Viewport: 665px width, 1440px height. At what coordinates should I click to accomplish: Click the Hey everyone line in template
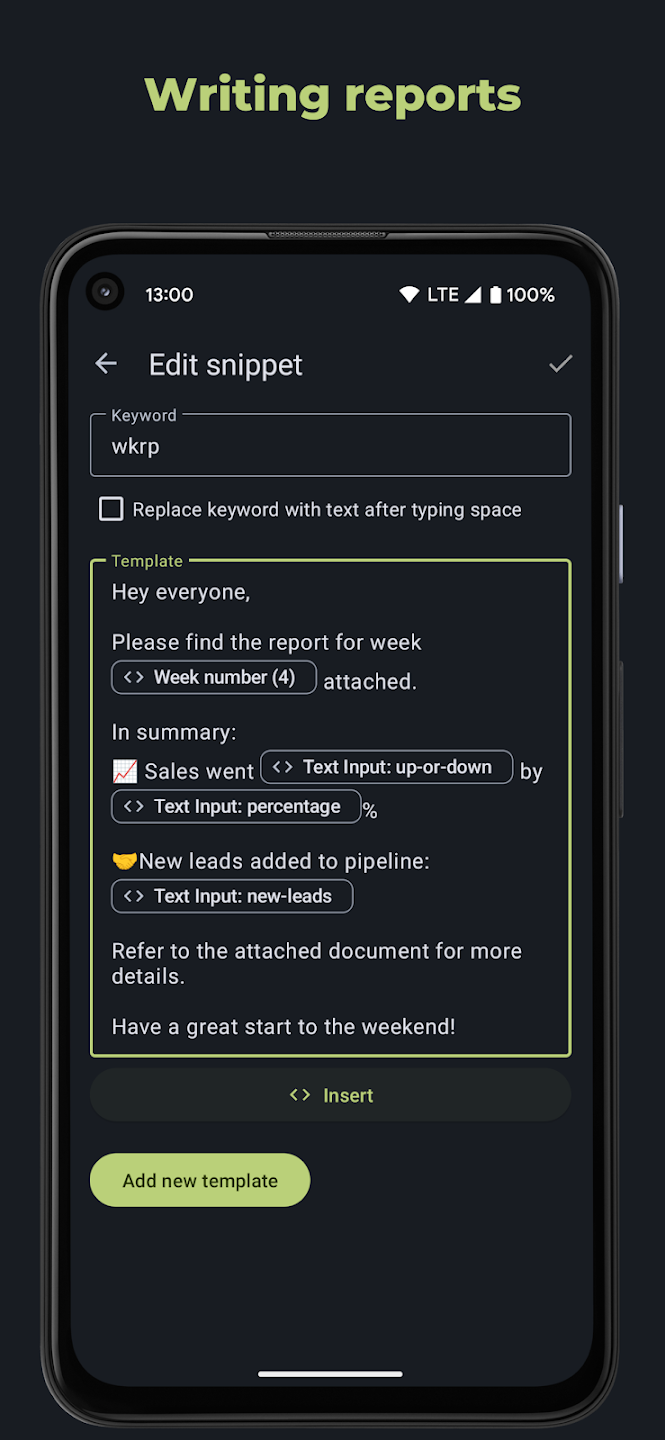[181, 592]
